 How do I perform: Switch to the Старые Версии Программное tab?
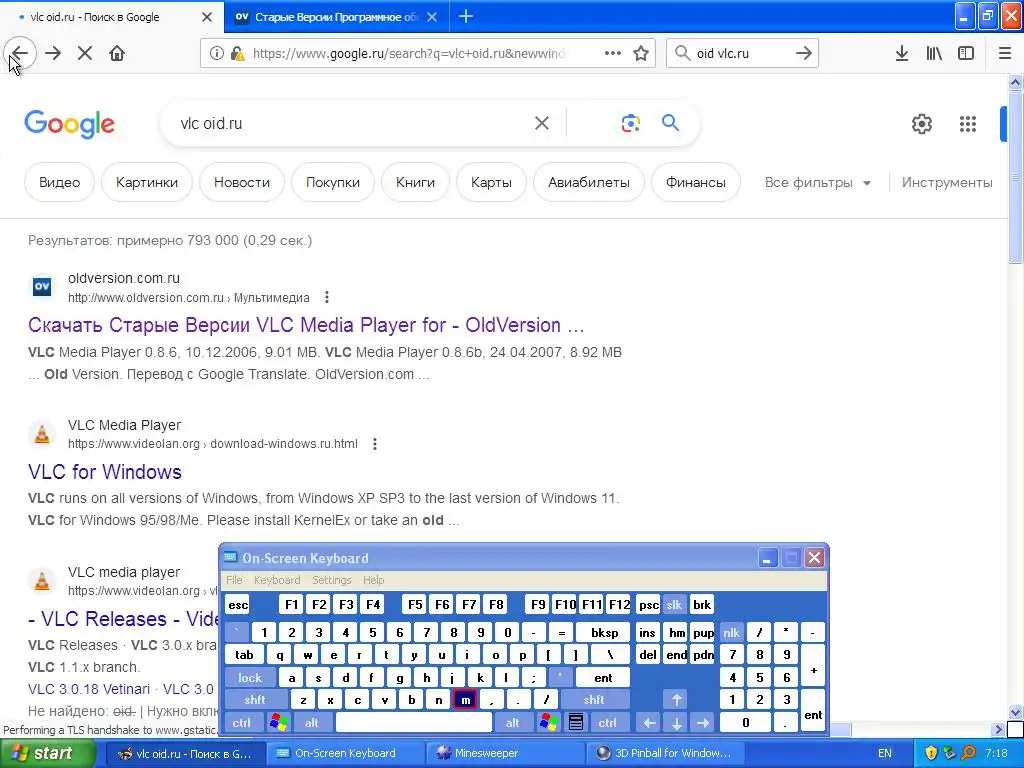336,17
